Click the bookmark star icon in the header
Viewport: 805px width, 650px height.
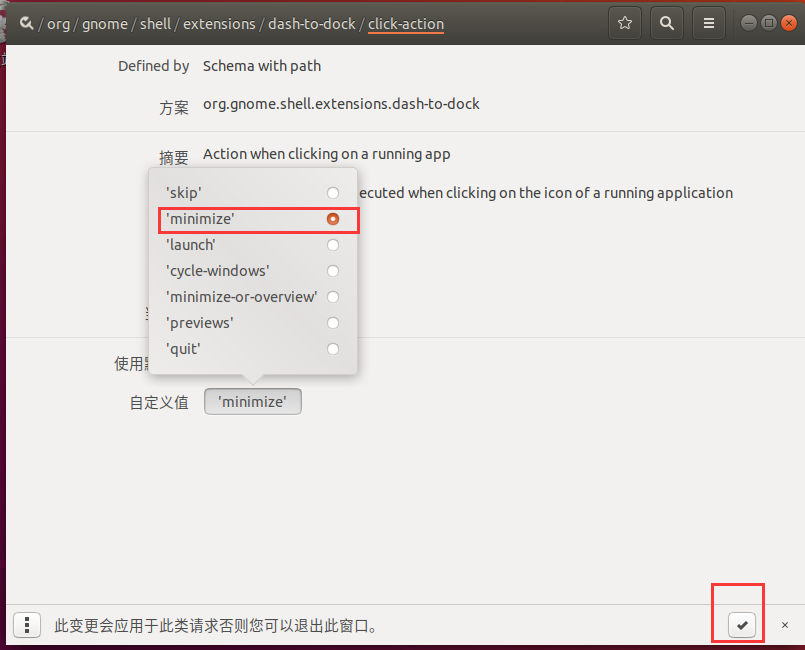pos(625,23)
